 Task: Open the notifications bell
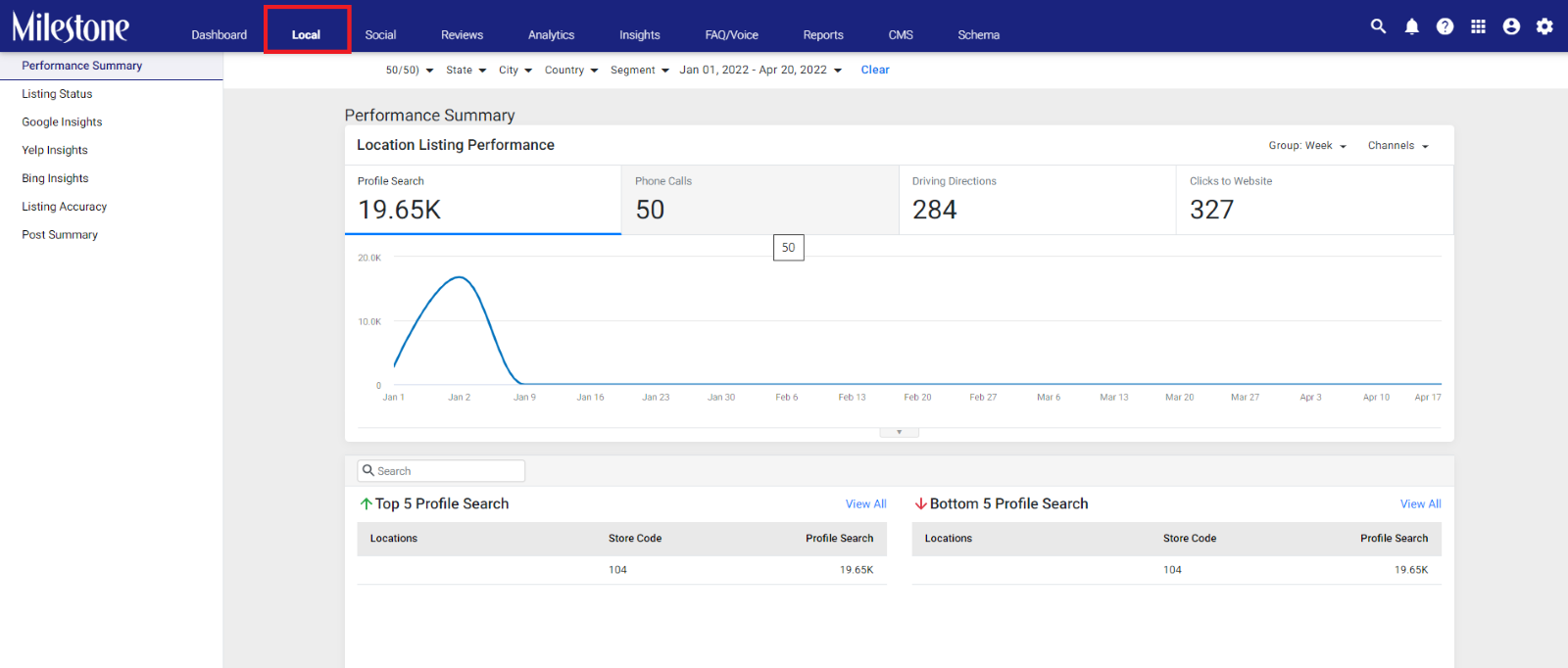point(1411,26)
